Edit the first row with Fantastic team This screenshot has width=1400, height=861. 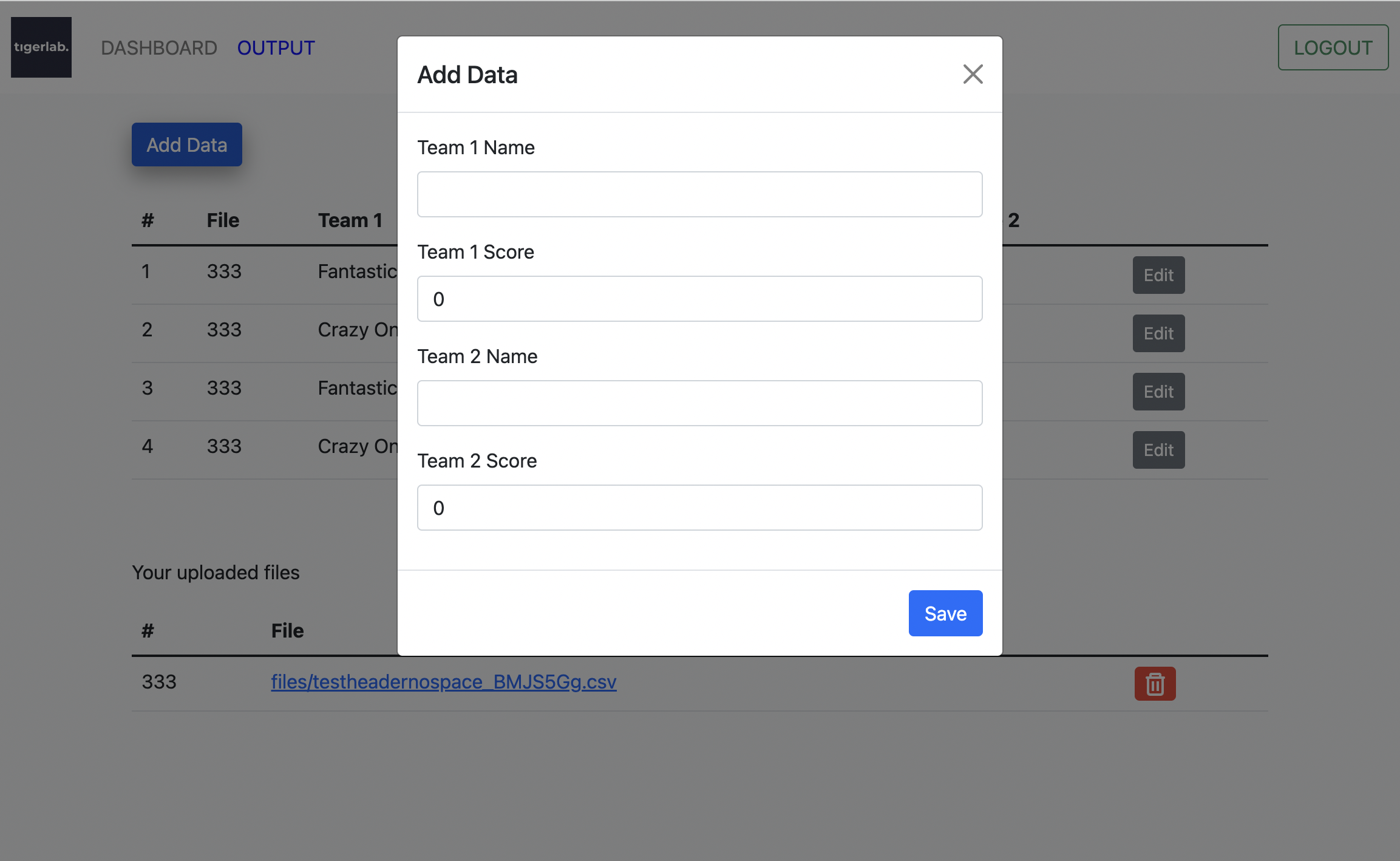[x=1158, y=274]
